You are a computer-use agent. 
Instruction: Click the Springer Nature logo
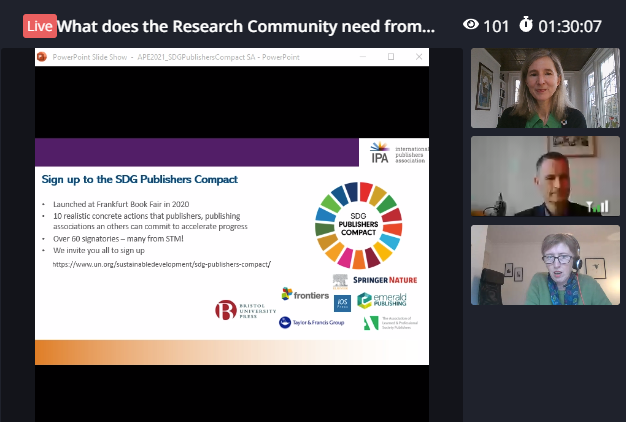click(385, 280)
